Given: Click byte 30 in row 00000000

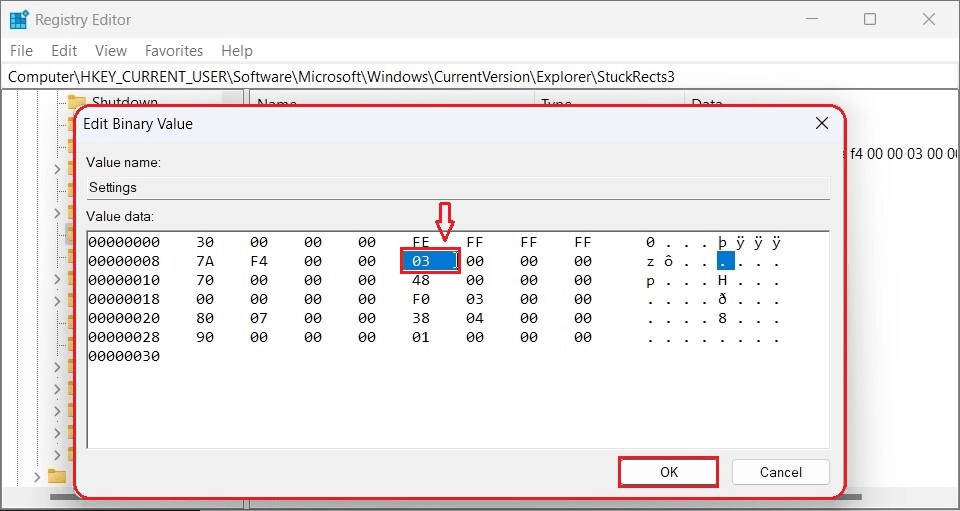Looking at the screenshot, I should (204, 242).
